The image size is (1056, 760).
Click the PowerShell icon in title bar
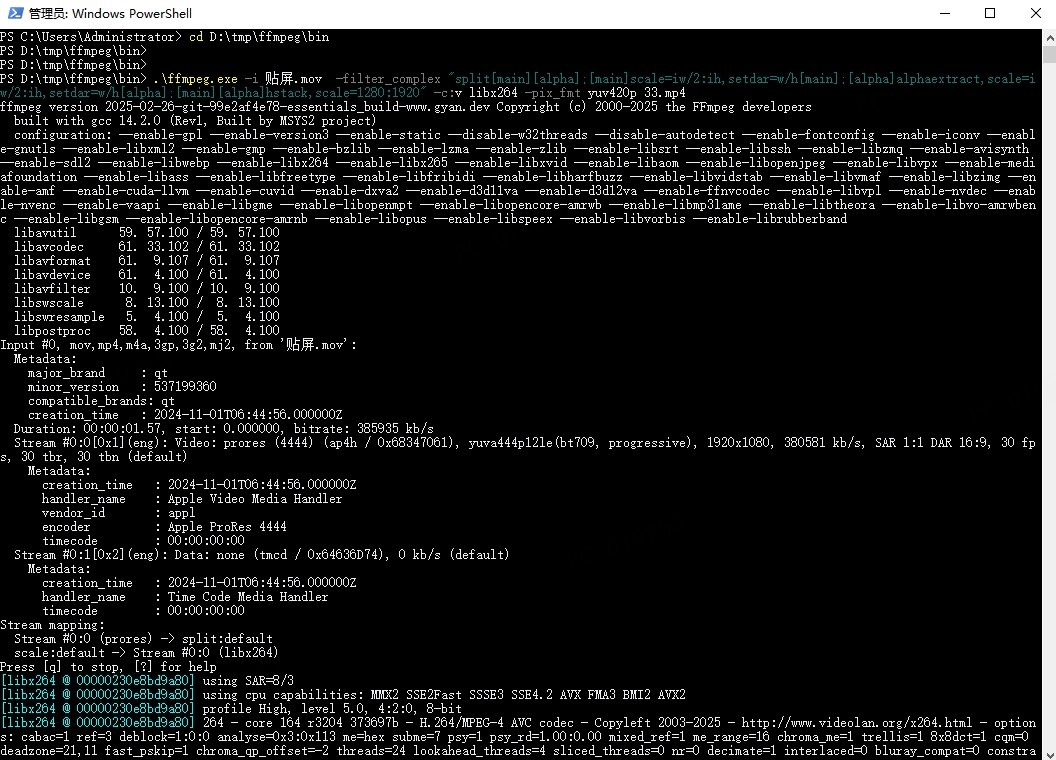(x=15, y=13)
